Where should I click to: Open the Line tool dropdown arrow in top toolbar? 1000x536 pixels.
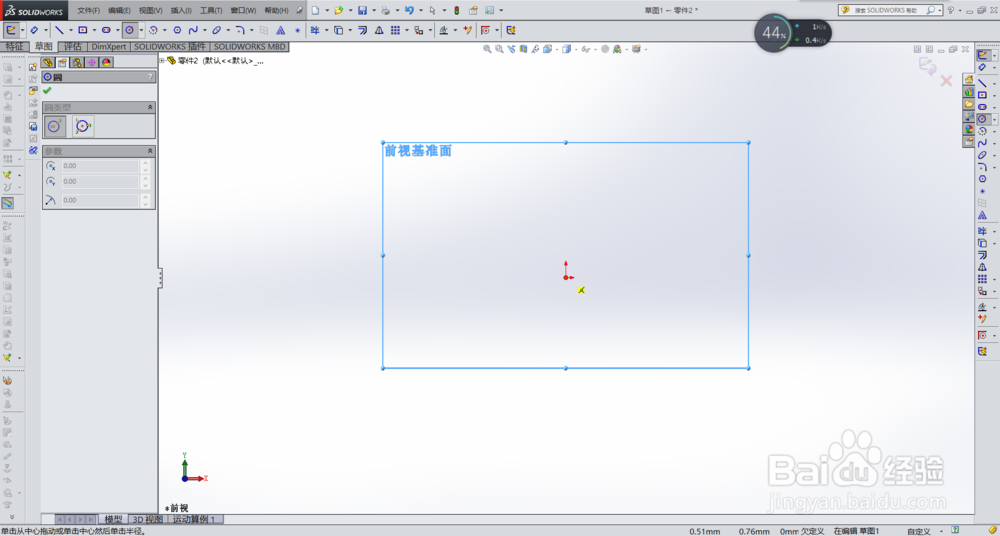70,30
